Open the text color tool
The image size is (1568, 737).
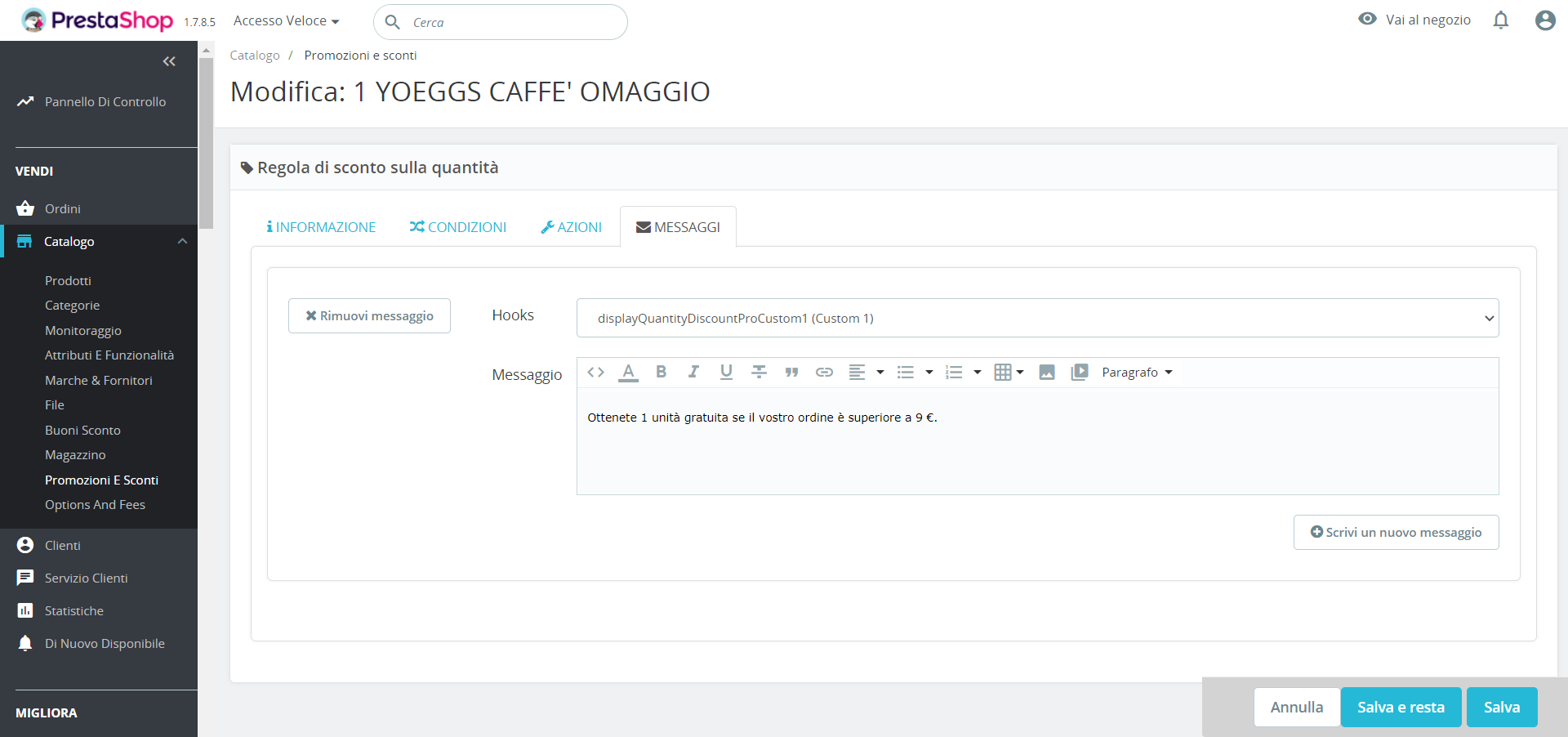(628, 373)
